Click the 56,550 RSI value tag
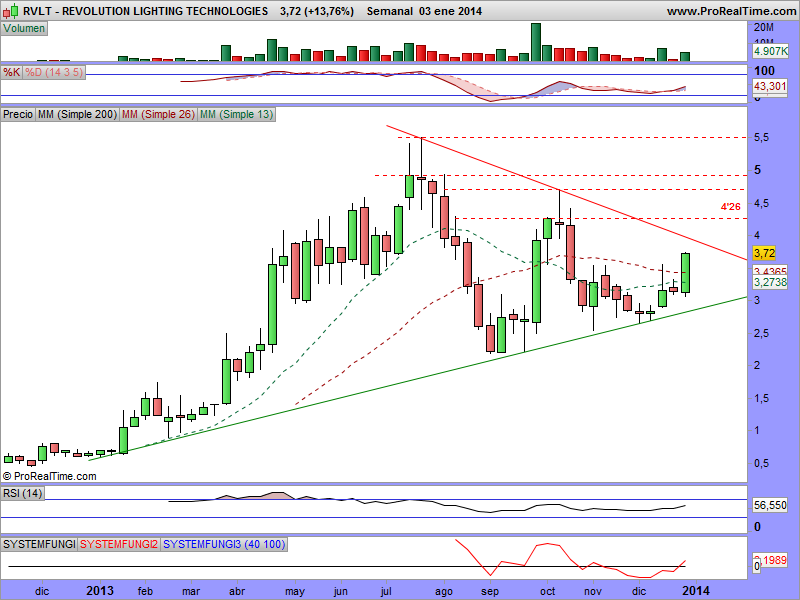Image resolution: width=800 pixels, height=600 pixels. click(770, 506)
